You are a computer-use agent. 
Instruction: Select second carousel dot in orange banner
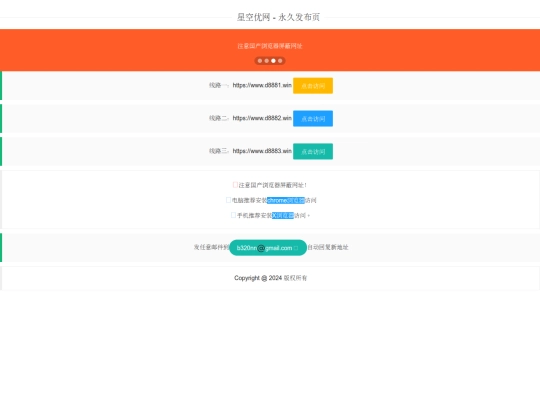click(267, 61)
